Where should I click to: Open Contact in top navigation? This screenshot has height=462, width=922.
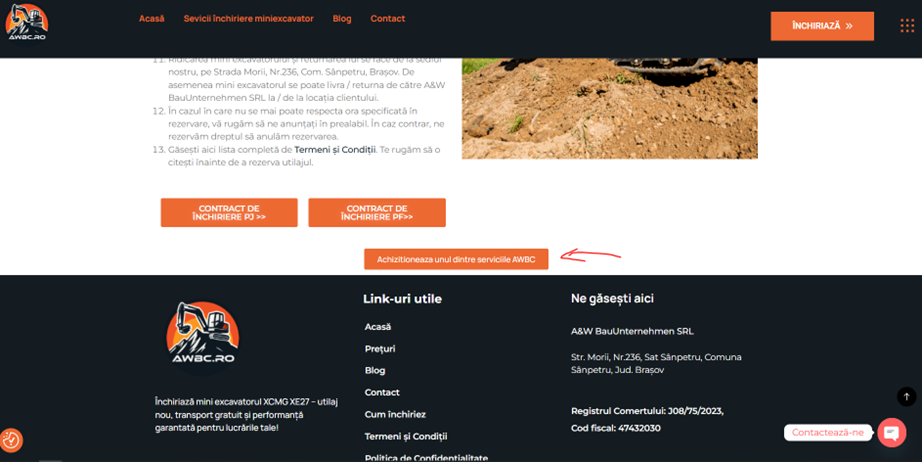pos(387,19)
